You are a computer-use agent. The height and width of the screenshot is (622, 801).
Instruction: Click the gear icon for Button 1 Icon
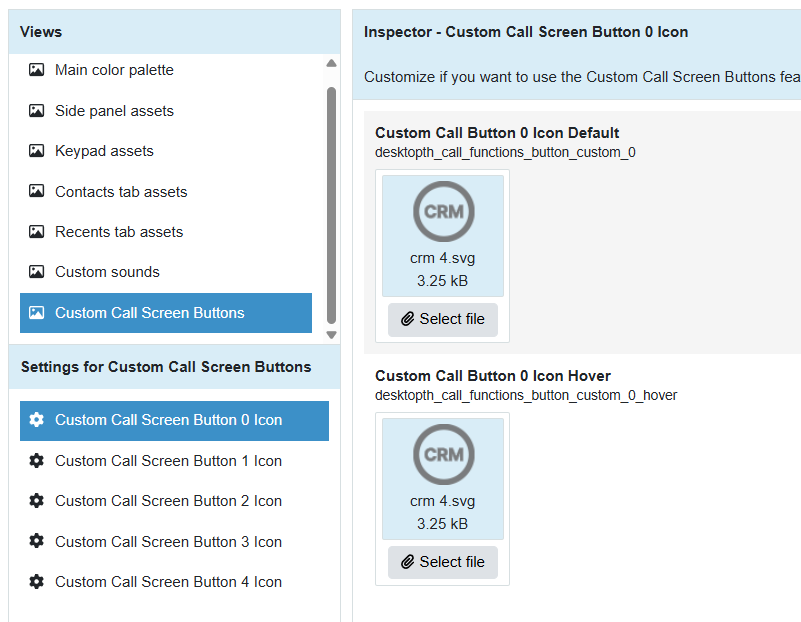point(36,461)
